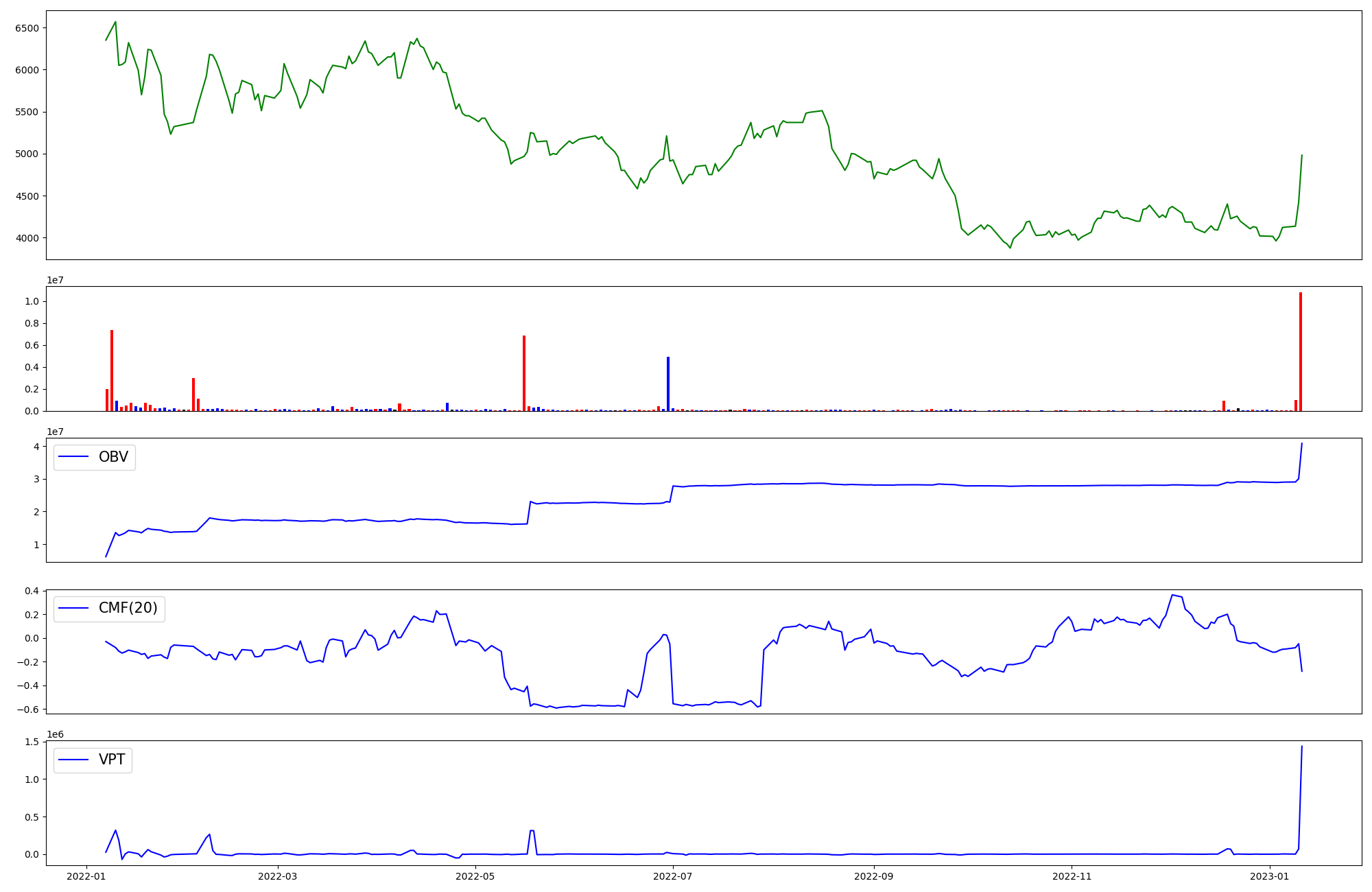Click the 2022-07 date tick label

[x=673, y=876]
